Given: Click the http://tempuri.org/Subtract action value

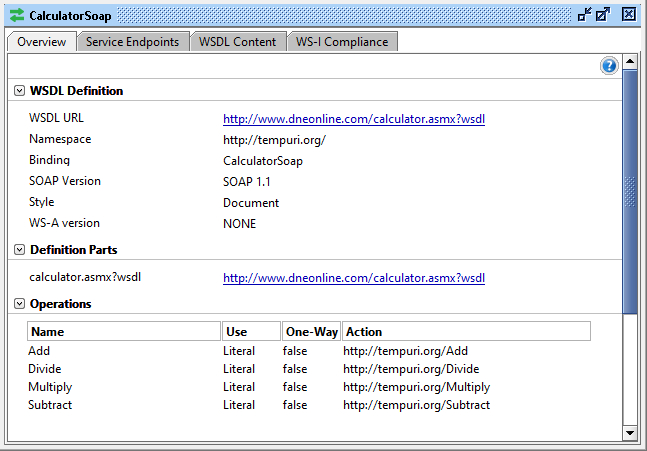Looking at the screenshot, I should pyautogui.click(x=416, y=405).
